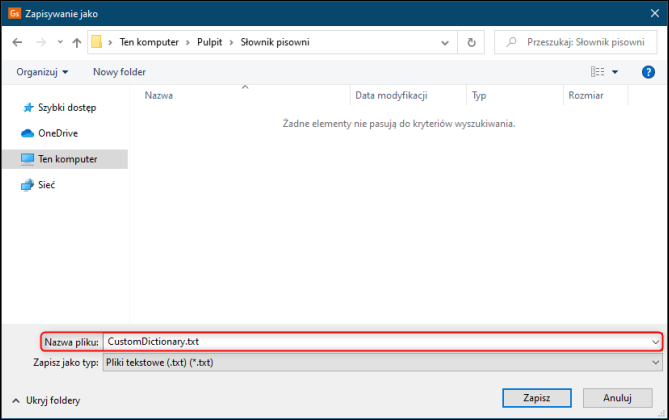The width and height of the screenshot is (669, 420).
Task: Go back using the left arrow
Action: (x=17, y=42)
